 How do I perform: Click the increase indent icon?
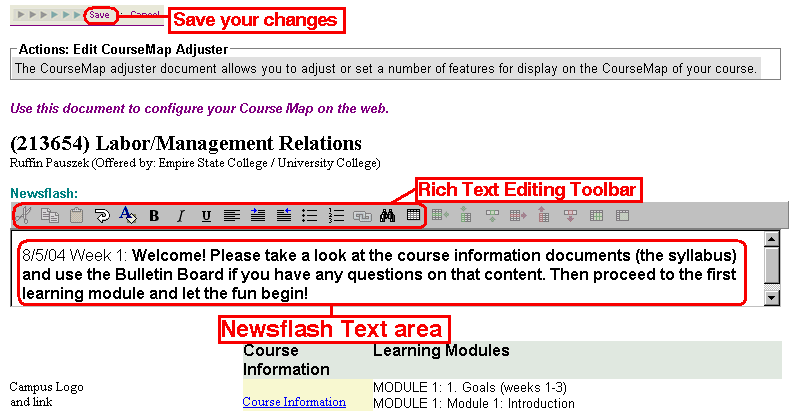click(x=258, y=215)
